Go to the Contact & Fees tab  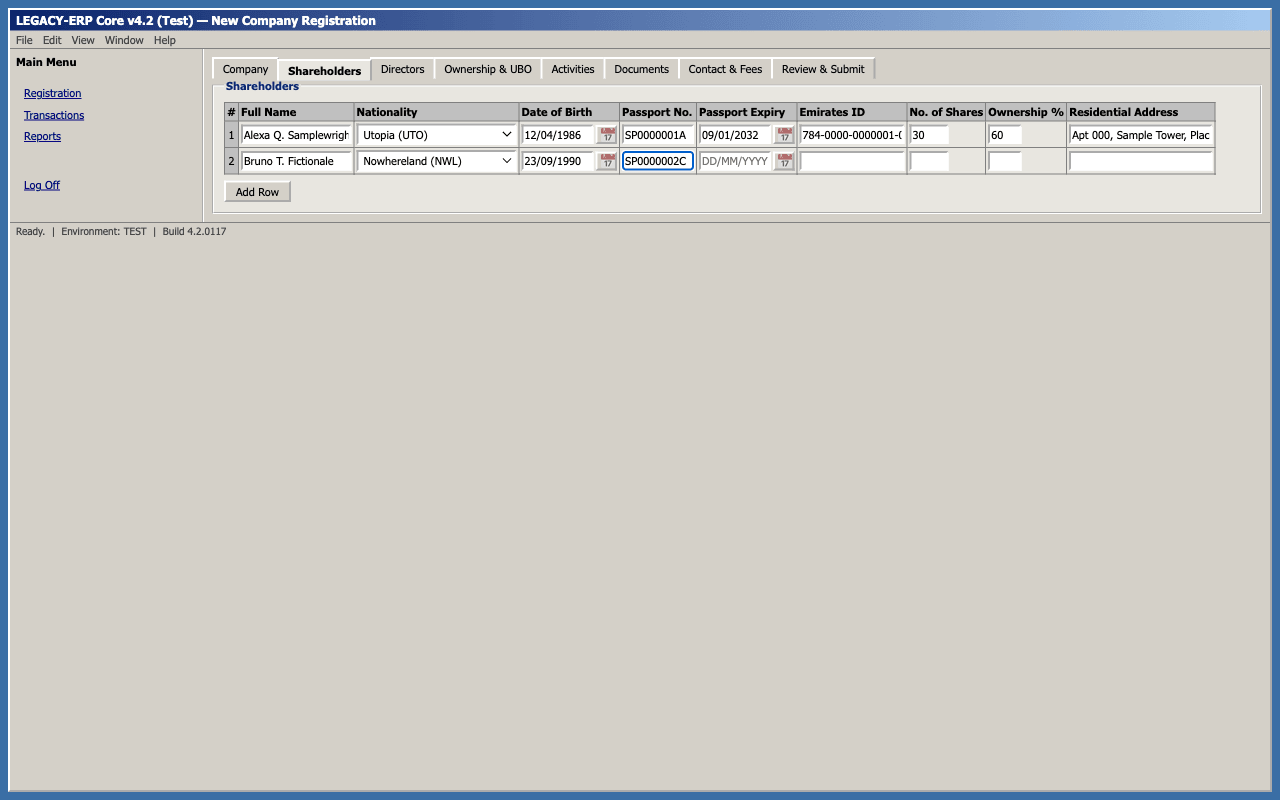point(725,69)
